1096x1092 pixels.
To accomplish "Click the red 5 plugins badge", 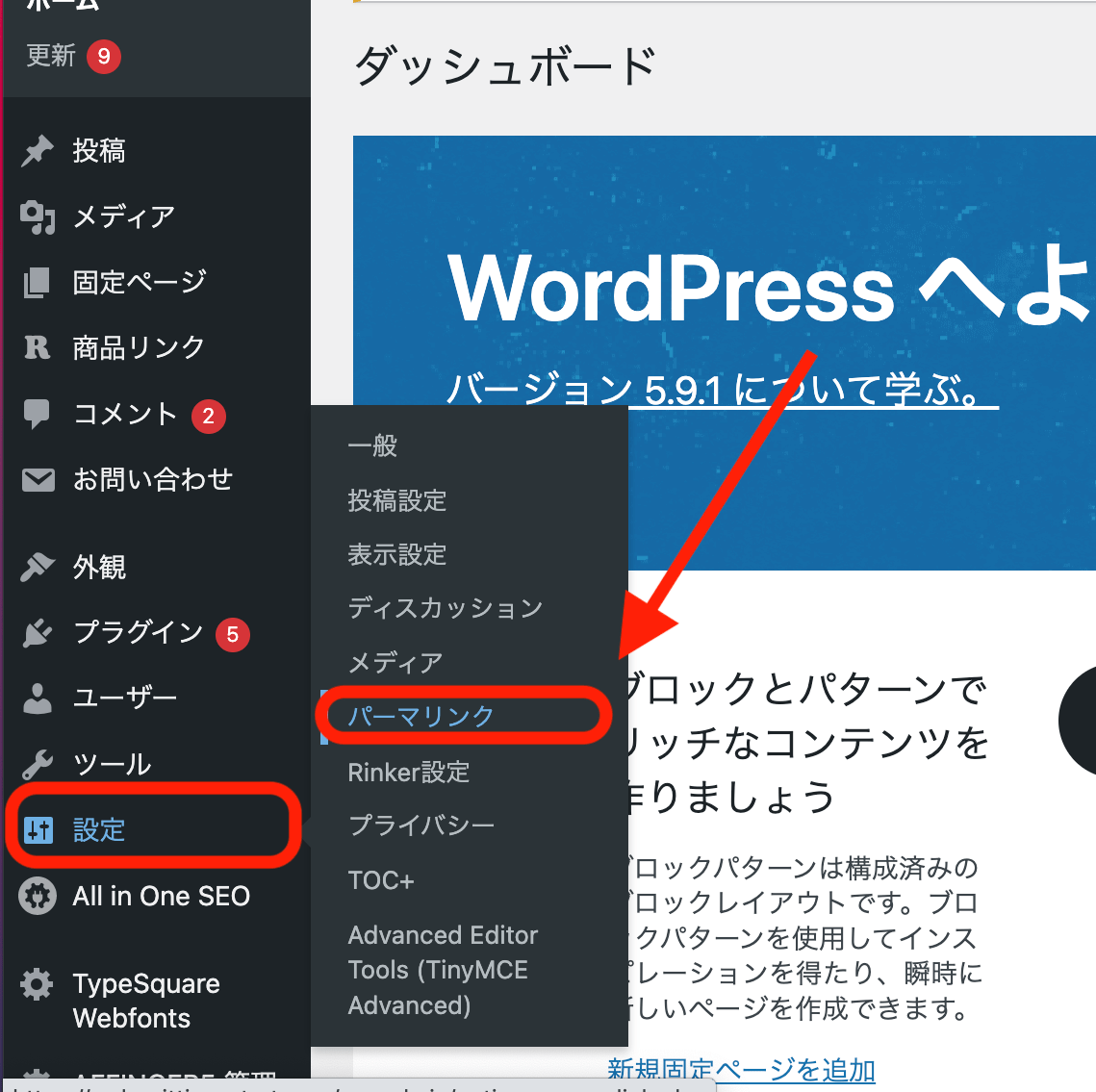I will click(233, 634).
